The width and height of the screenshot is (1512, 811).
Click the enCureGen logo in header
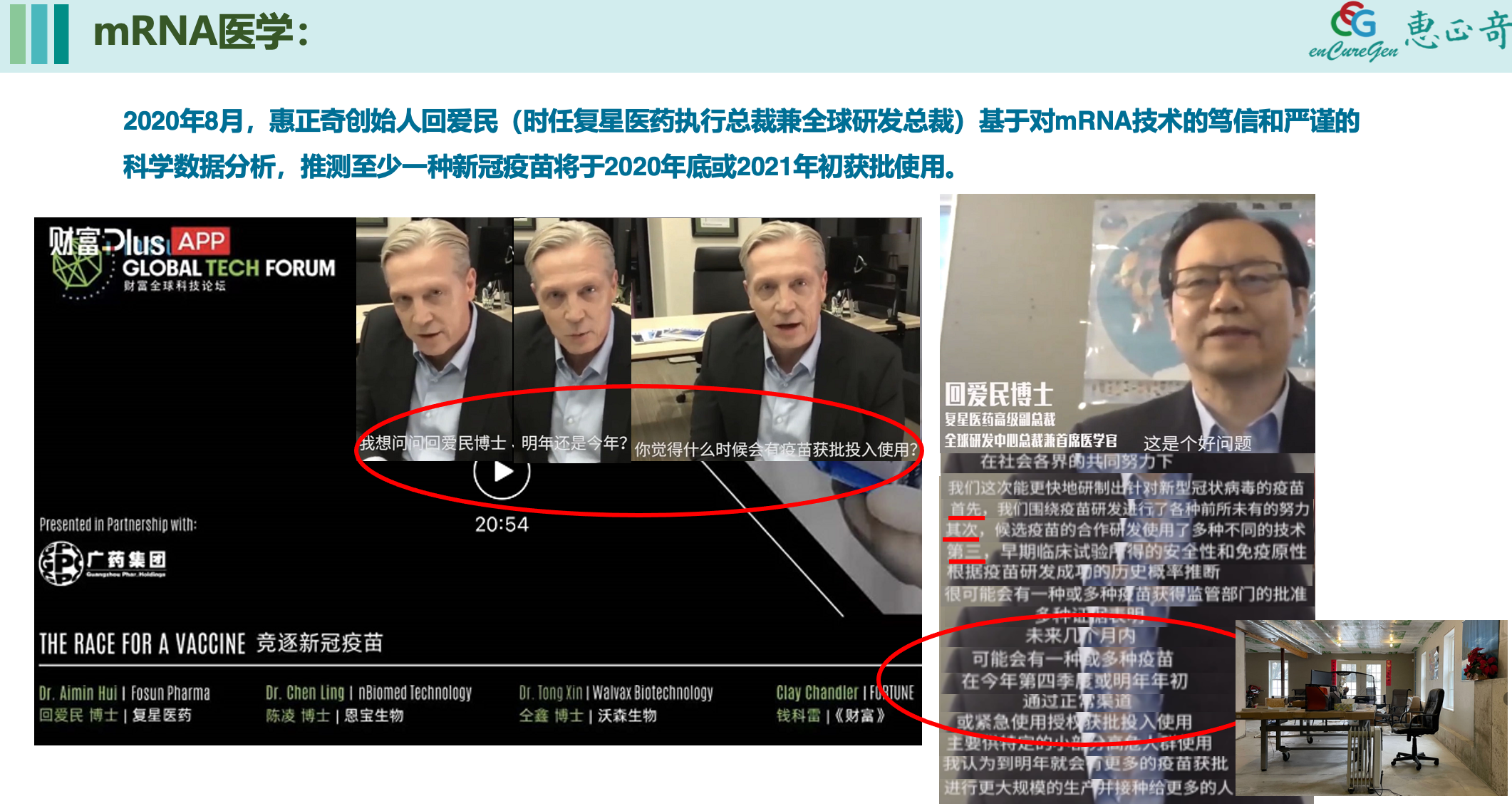(x=1353, y=32)
